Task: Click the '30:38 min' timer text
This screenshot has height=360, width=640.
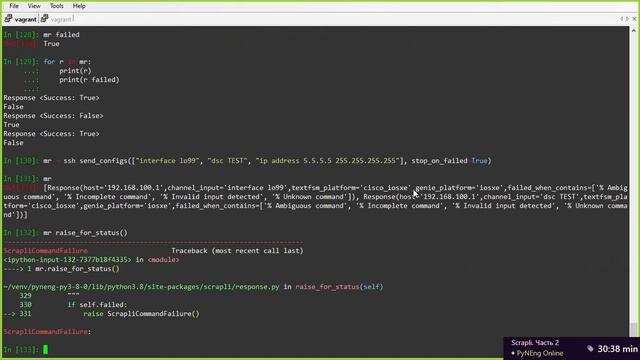Action: click(x=618, y=349)
